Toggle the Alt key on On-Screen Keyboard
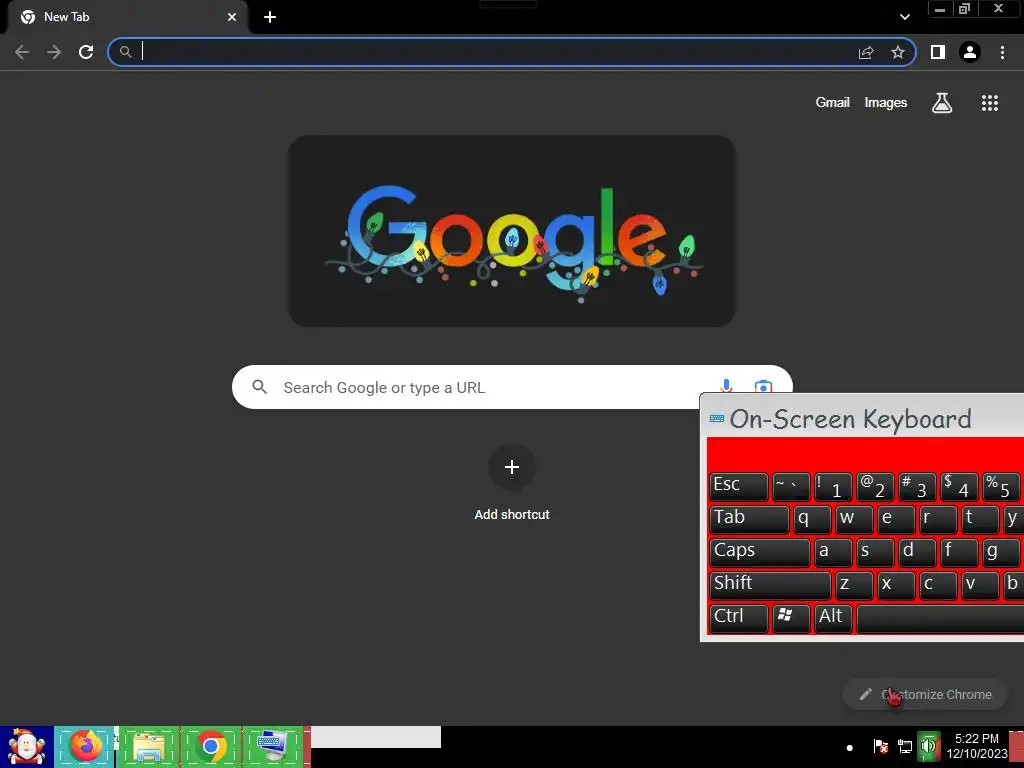Image resolution: width=1024 pixels, height=768 pixels. [x=833, y=618]
